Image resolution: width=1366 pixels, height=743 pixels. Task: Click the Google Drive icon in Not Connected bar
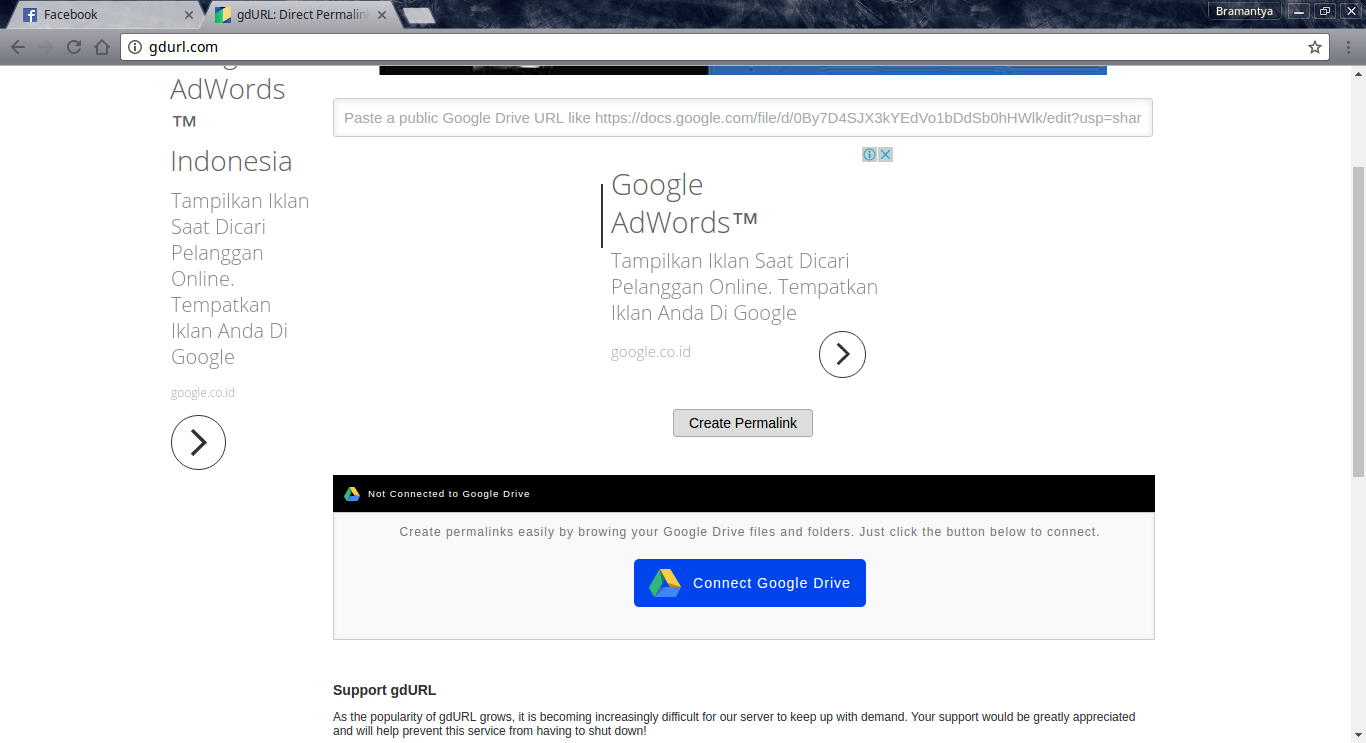352,494
